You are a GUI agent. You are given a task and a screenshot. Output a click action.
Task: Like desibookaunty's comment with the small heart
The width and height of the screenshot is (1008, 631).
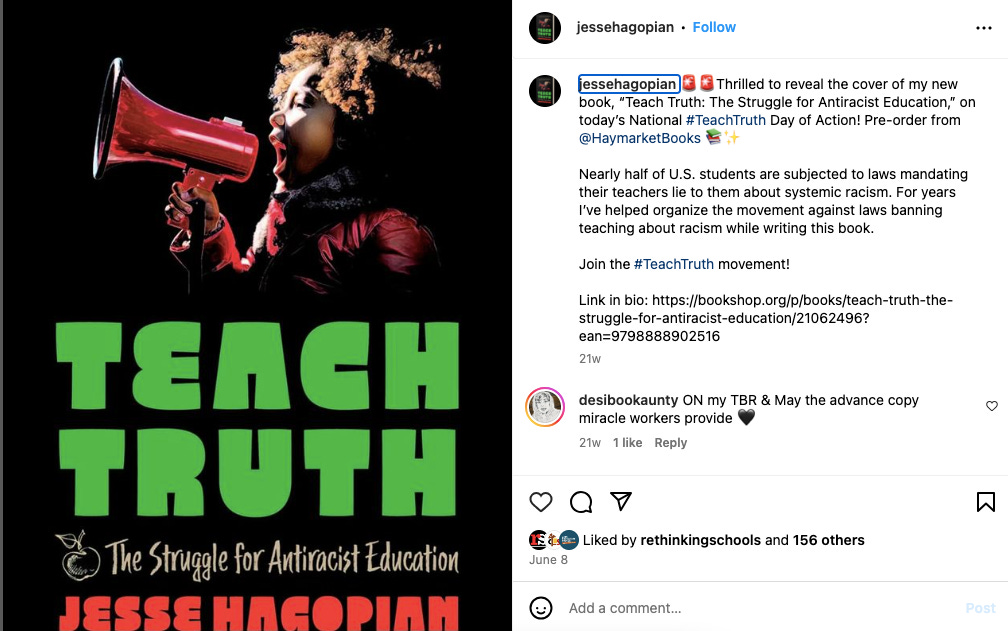click(x=992, y=406)
